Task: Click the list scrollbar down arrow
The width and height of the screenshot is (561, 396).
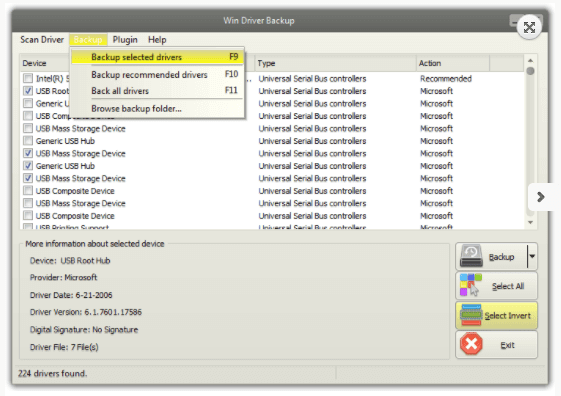Action: click(530, 223)
